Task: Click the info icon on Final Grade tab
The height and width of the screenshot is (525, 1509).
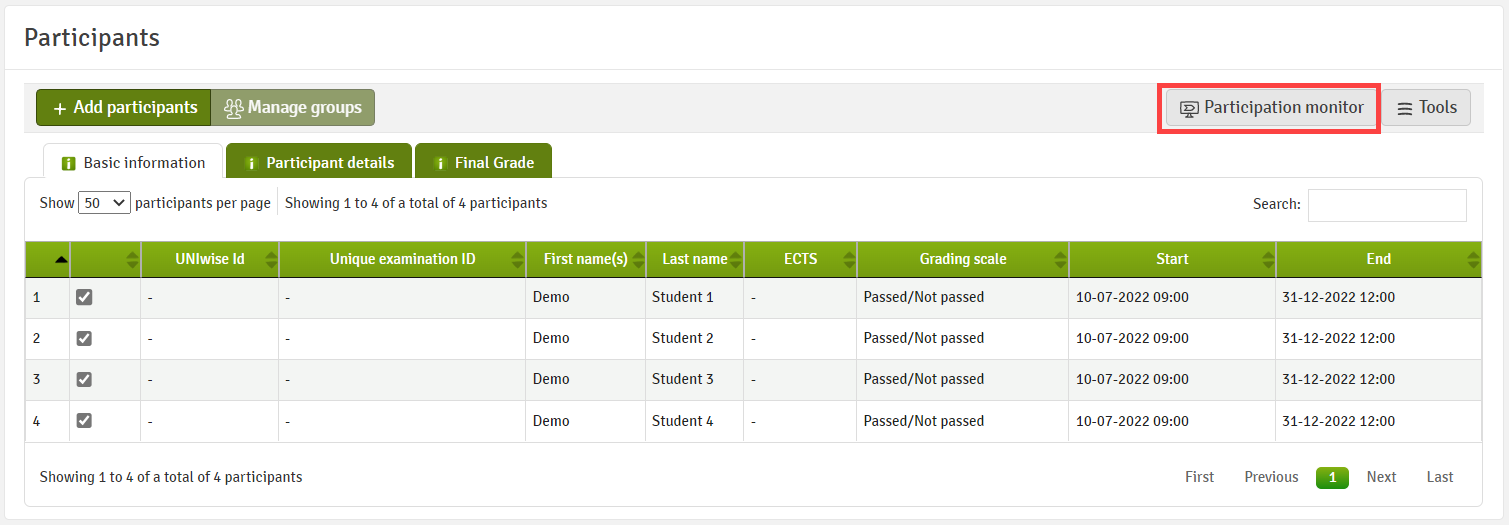Action: 440,163
